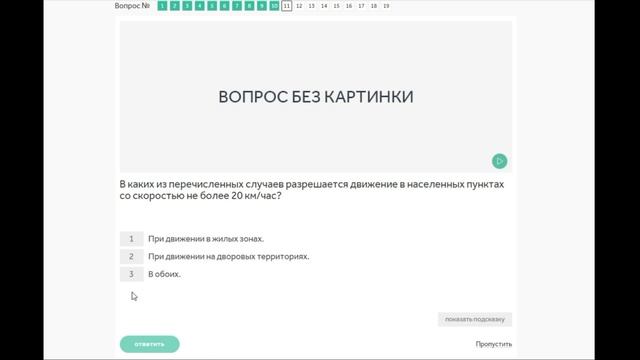
Task: Go to question number 2
Action: 175,6
